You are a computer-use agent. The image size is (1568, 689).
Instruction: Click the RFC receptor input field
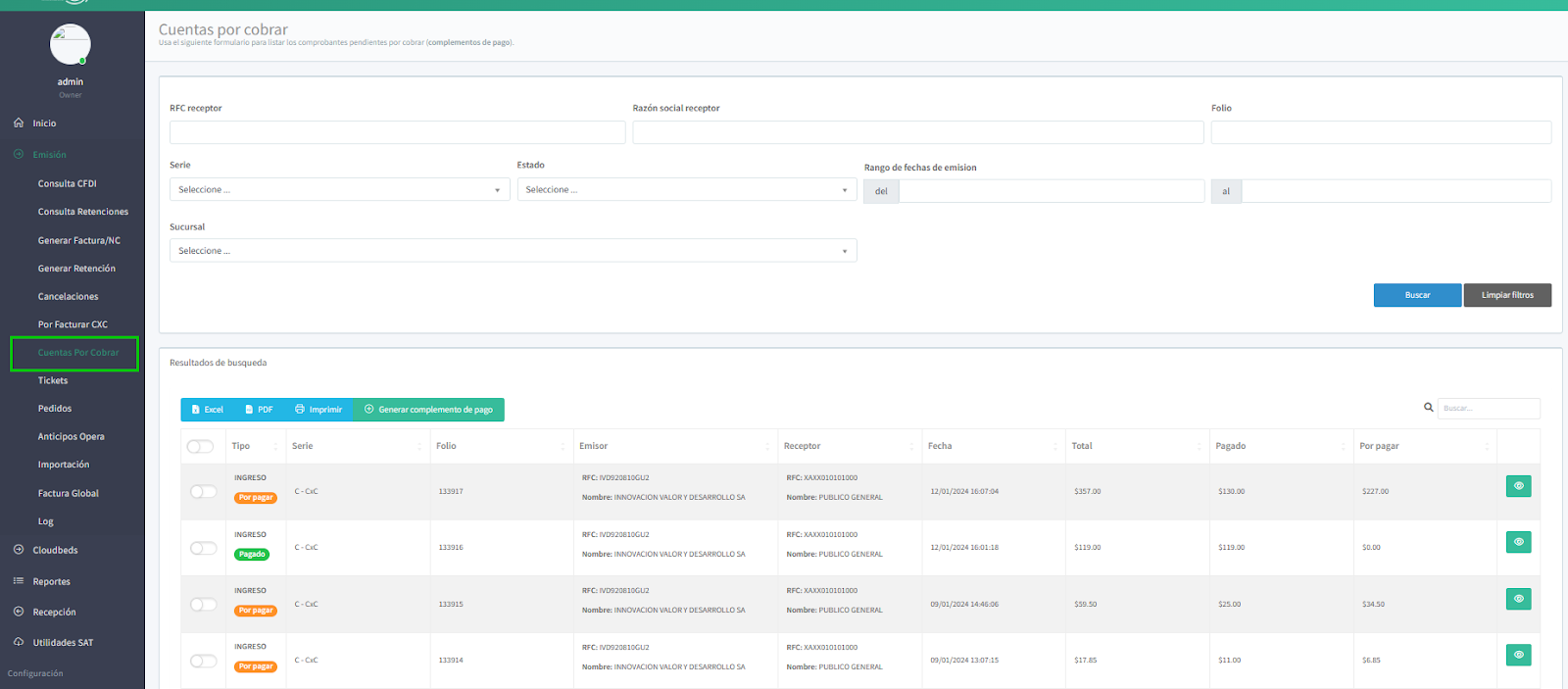pos(397,132)
